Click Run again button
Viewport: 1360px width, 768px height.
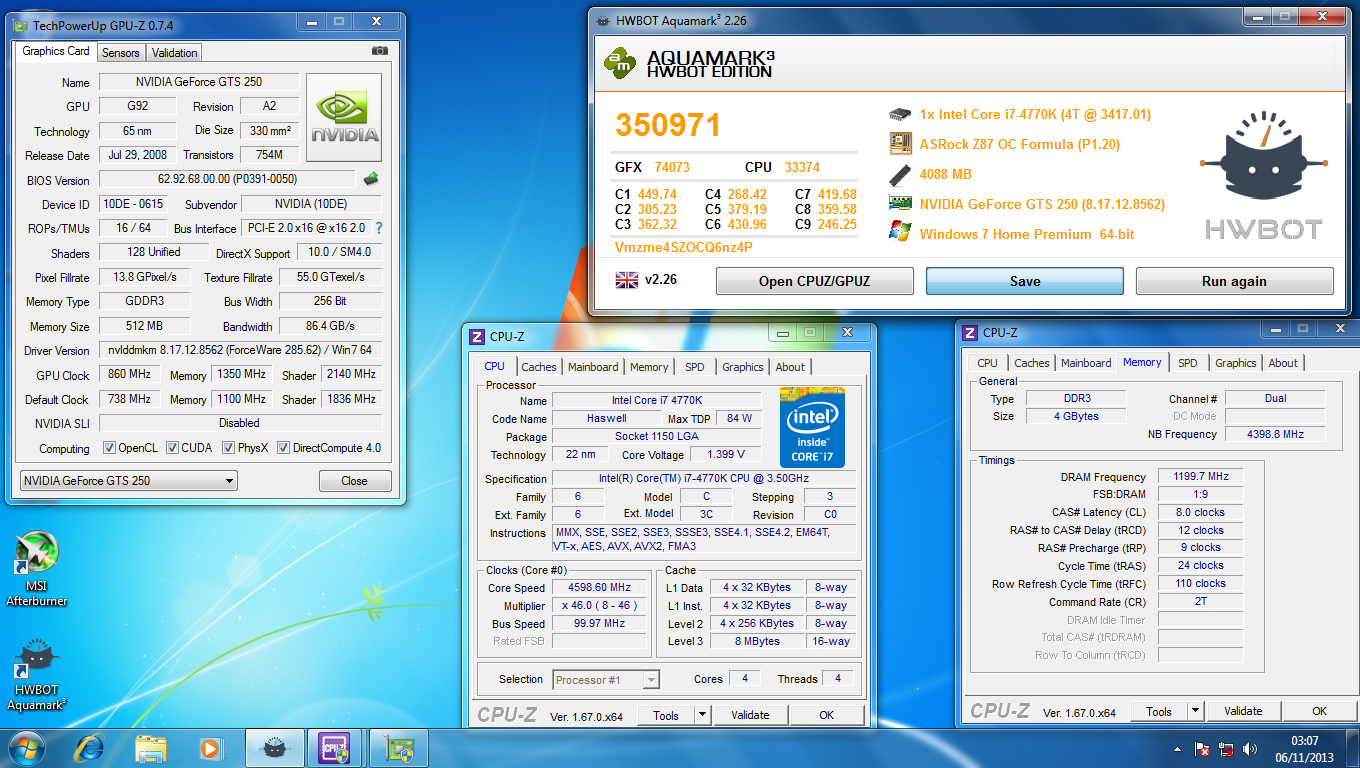(1234, 281)
